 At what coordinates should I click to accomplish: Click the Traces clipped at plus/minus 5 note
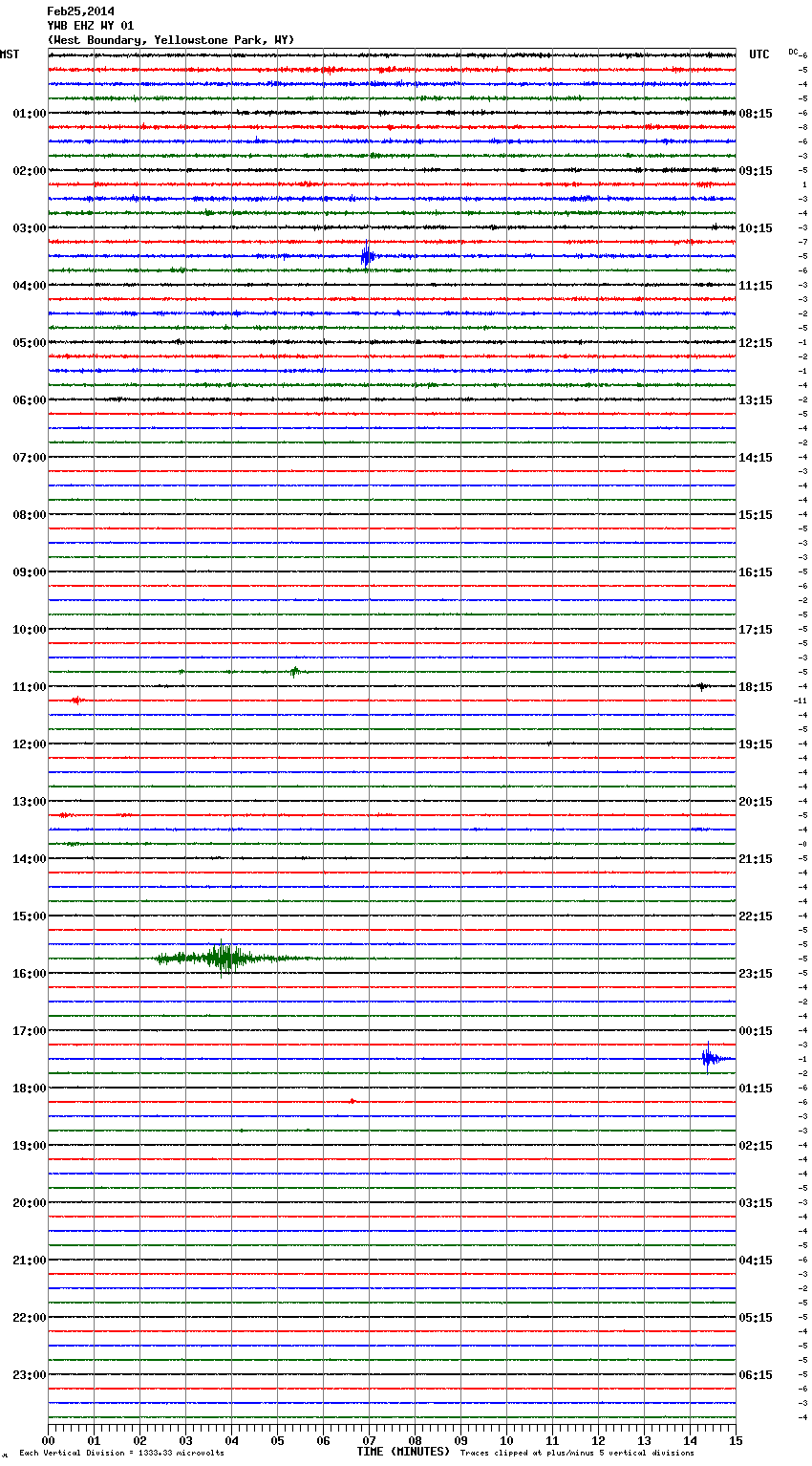pyautogui.click(x=577, y=1454)
